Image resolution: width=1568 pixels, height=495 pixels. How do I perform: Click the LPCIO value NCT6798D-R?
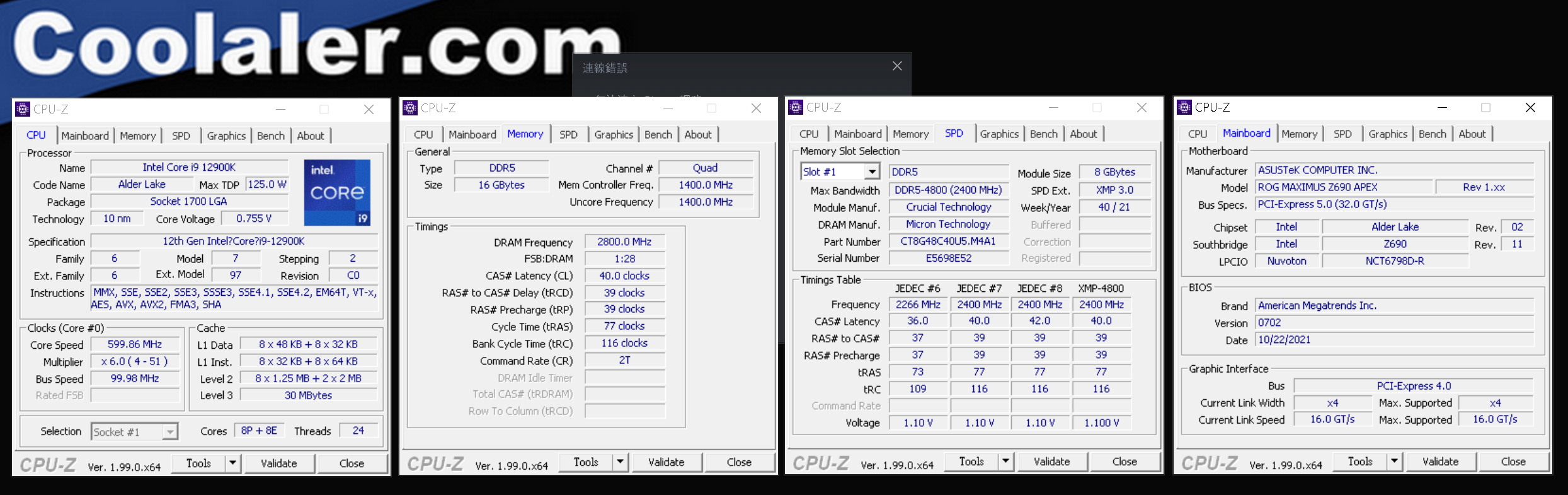pos(1395,260)
